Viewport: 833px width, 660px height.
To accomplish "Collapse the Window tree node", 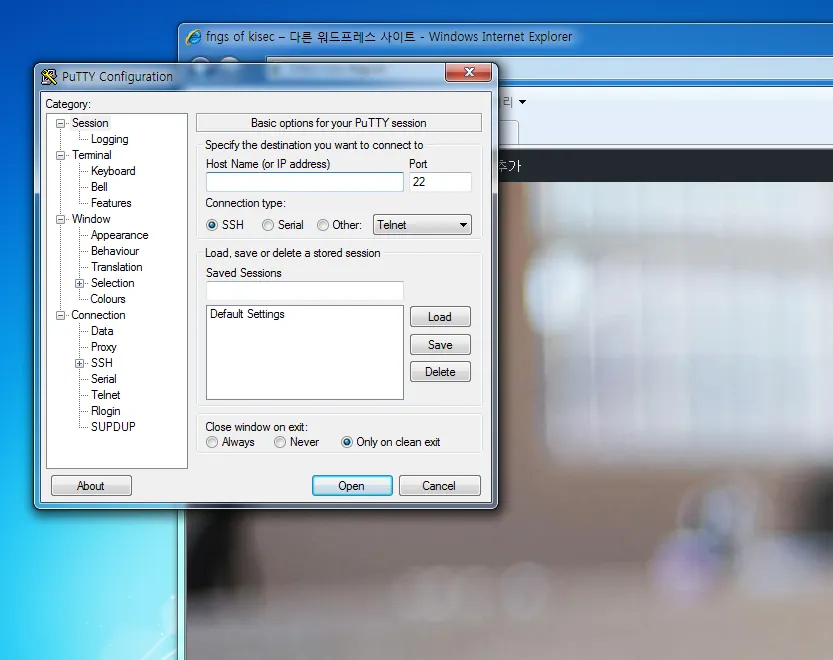I will point(61,219).
